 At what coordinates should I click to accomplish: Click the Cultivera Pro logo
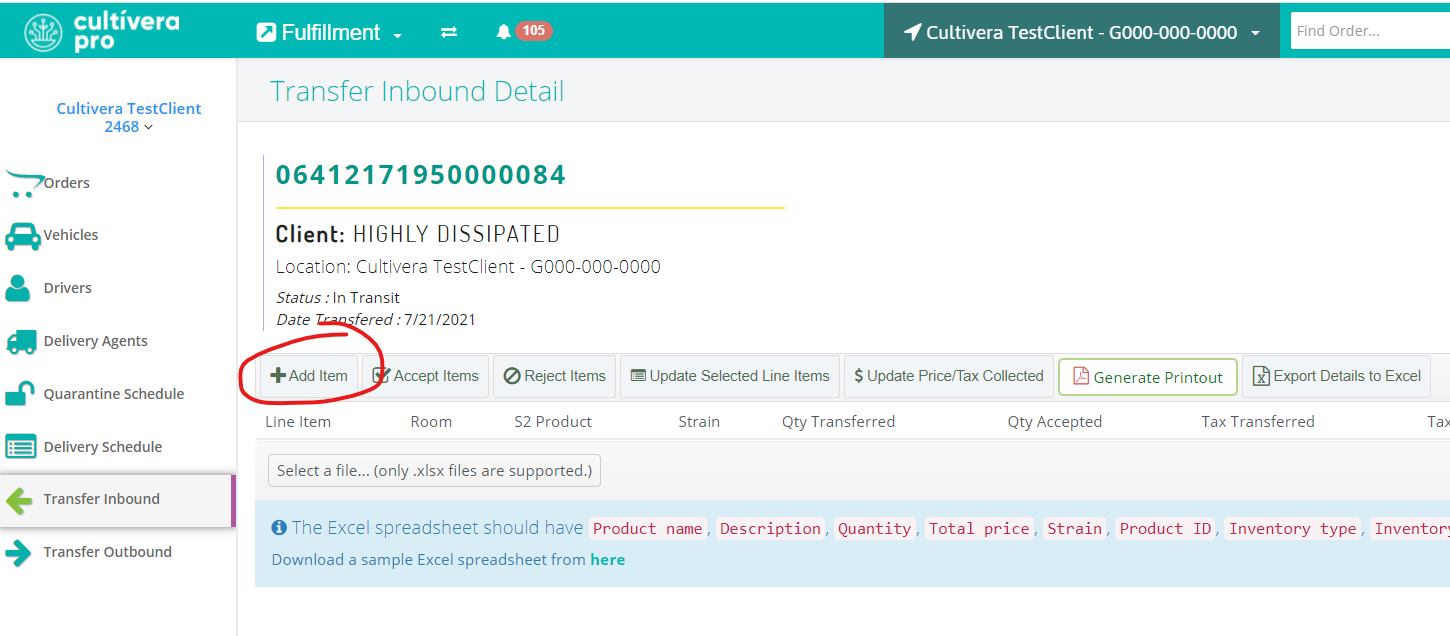102,32
